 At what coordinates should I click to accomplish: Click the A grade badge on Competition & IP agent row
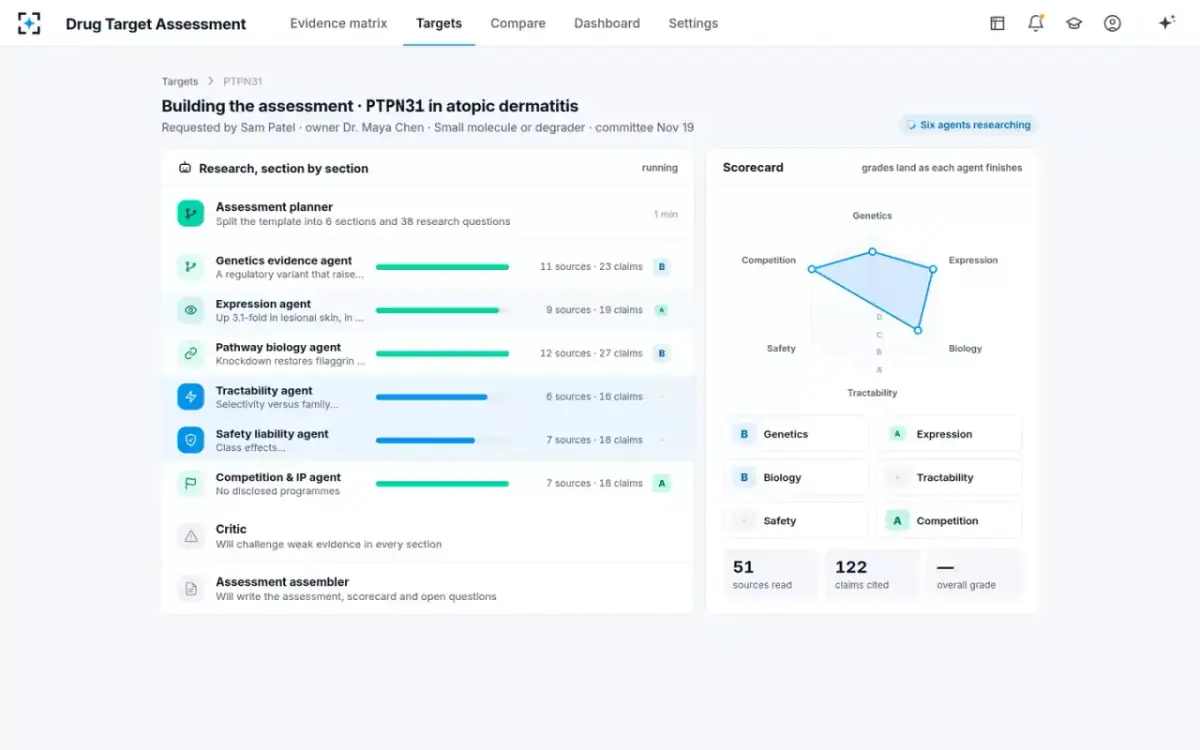tap(661, 483)
